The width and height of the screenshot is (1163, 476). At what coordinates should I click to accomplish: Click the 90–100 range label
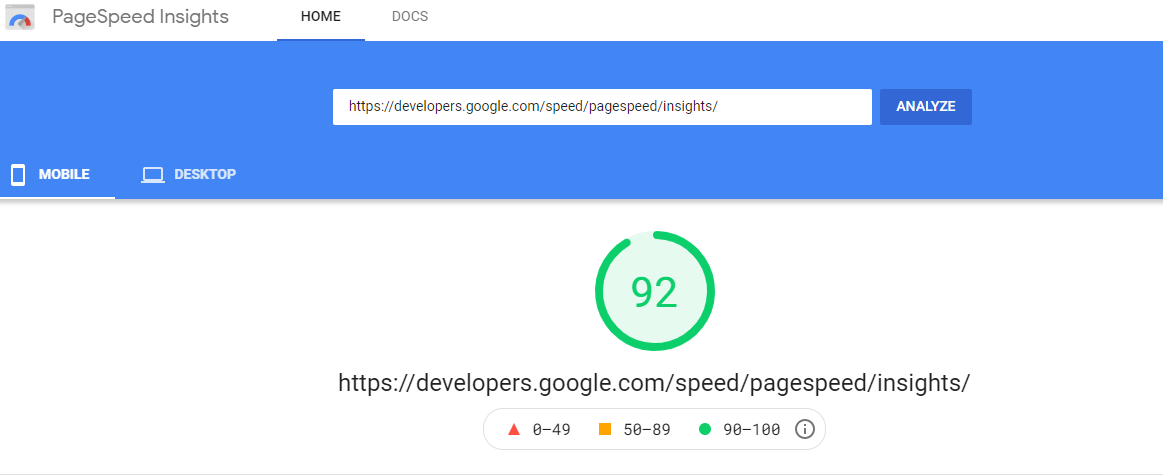click(x=751, y=430)
